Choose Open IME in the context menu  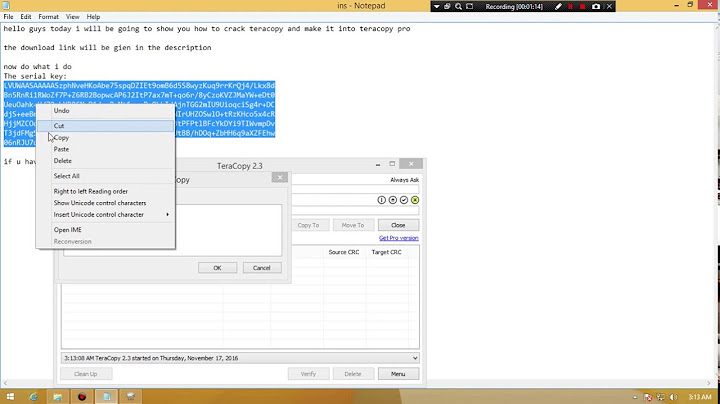tap(106, 230)
